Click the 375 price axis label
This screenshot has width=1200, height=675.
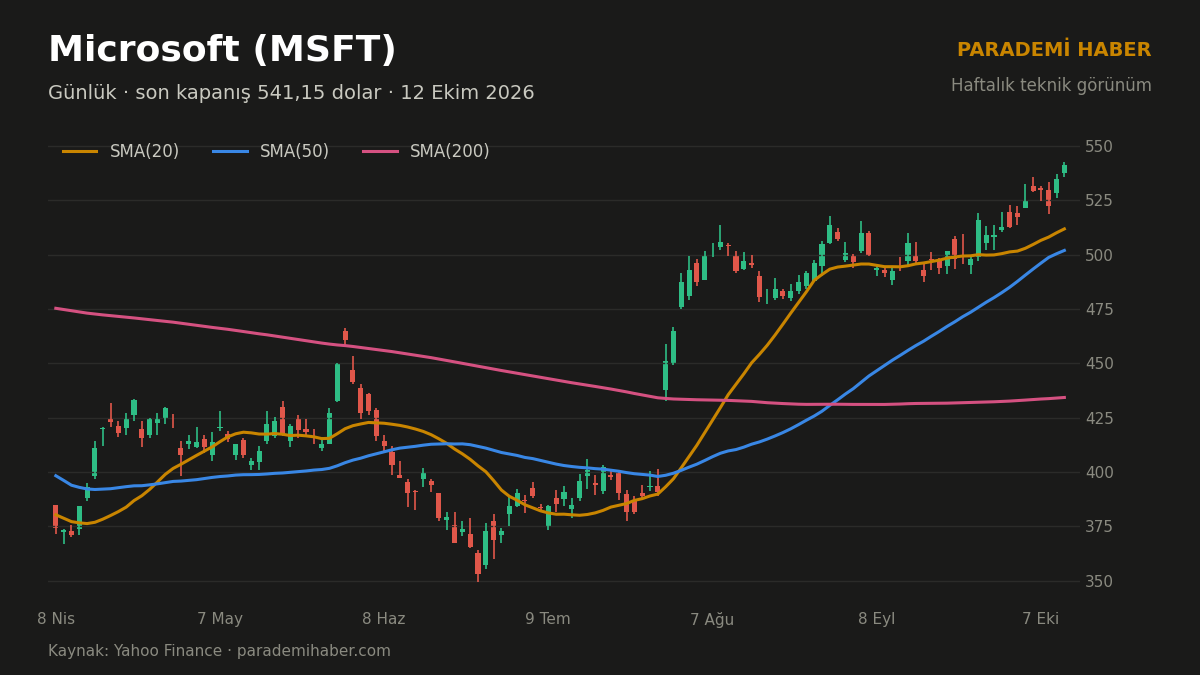(1099, 527)
